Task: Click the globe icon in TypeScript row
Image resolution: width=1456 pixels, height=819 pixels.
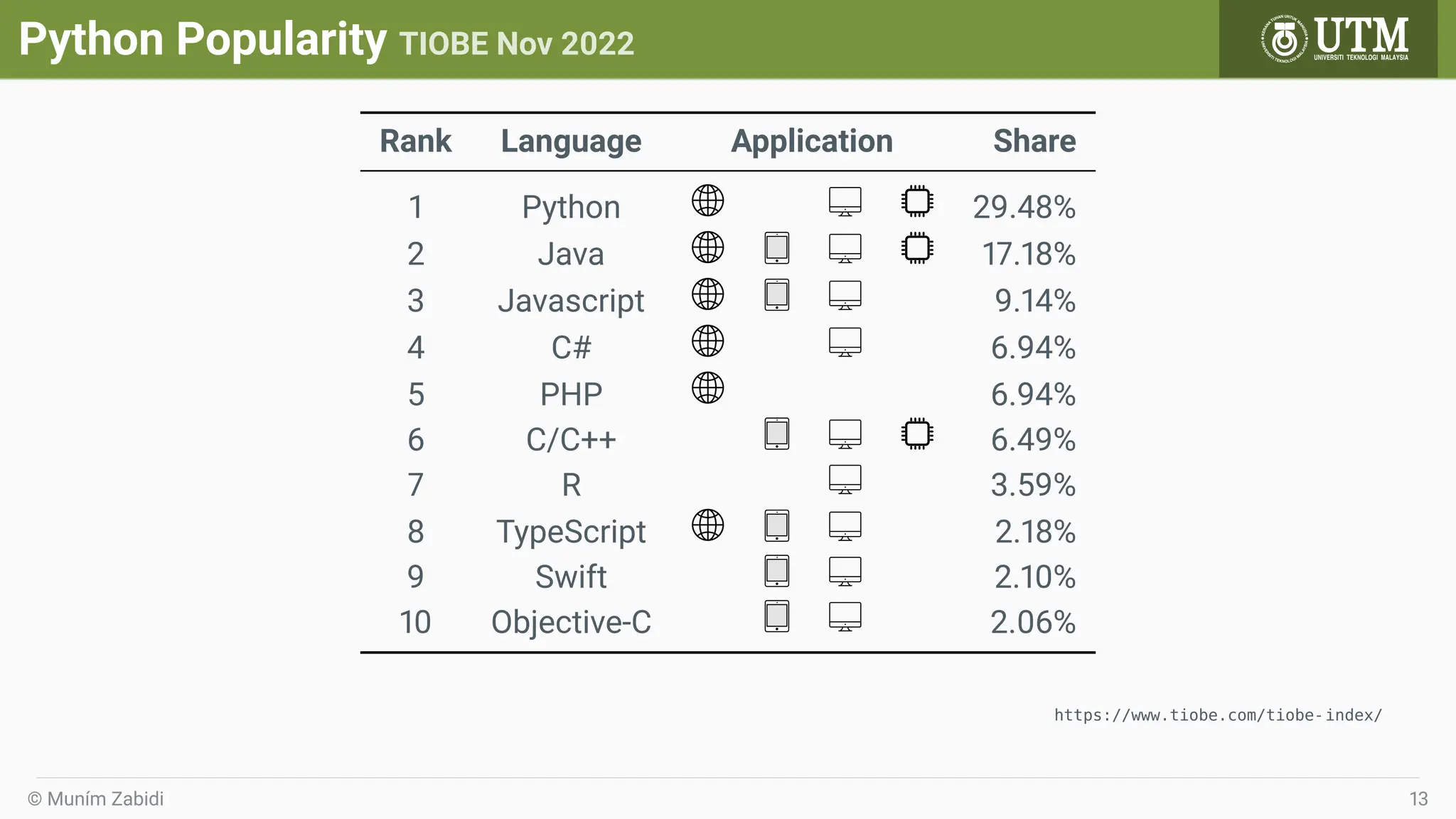Action: tap(708, 525)
